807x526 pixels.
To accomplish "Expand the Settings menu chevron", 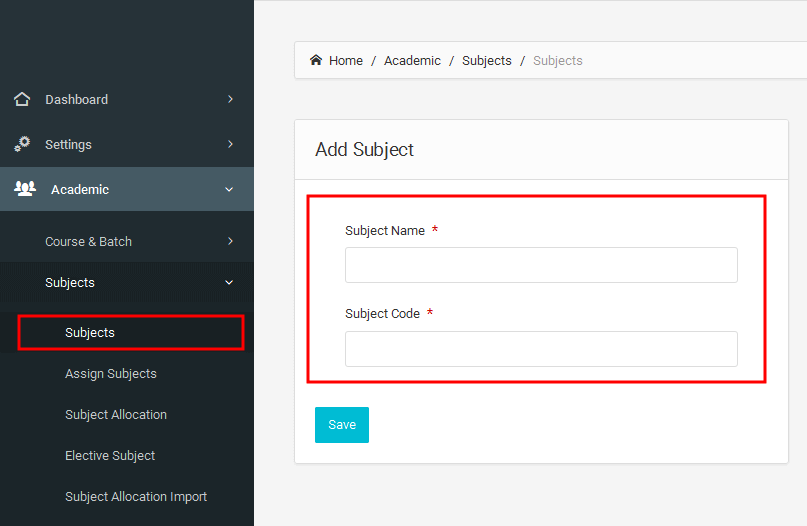I will point(230,144).
